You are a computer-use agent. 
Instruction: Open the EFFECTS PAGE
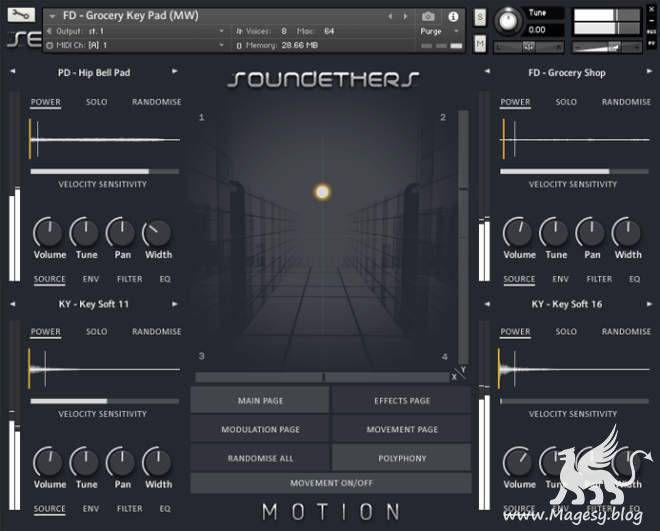point(402,401)
